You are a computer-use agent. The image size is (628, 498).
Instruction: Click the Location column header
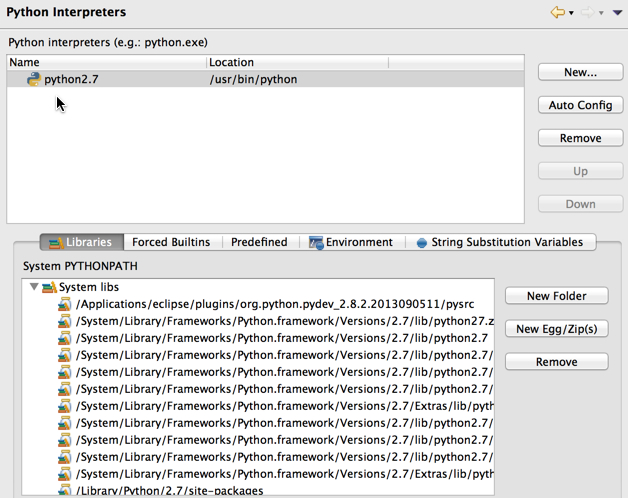[x=297, y=62]
